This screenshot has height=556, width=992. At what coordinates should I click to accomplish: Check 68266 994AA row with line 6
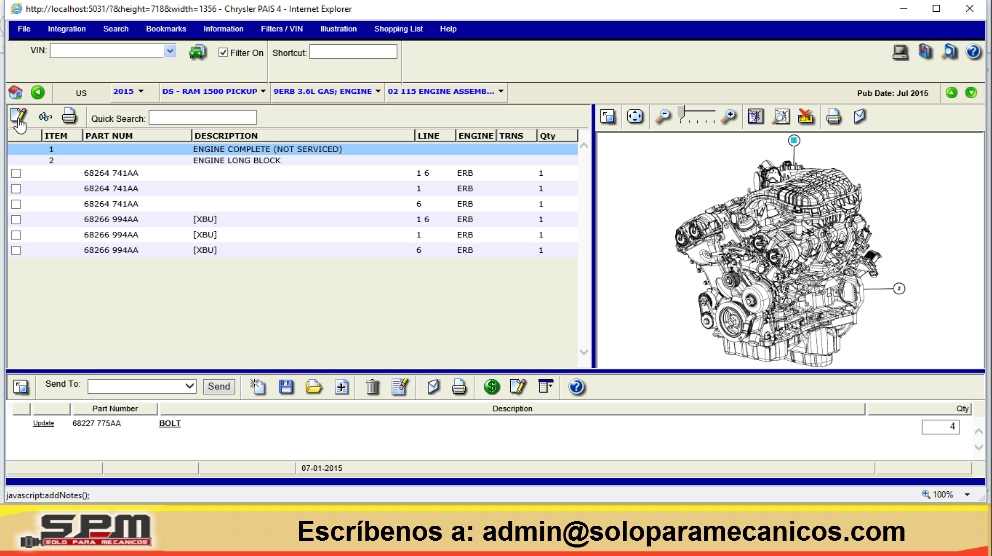16,250
